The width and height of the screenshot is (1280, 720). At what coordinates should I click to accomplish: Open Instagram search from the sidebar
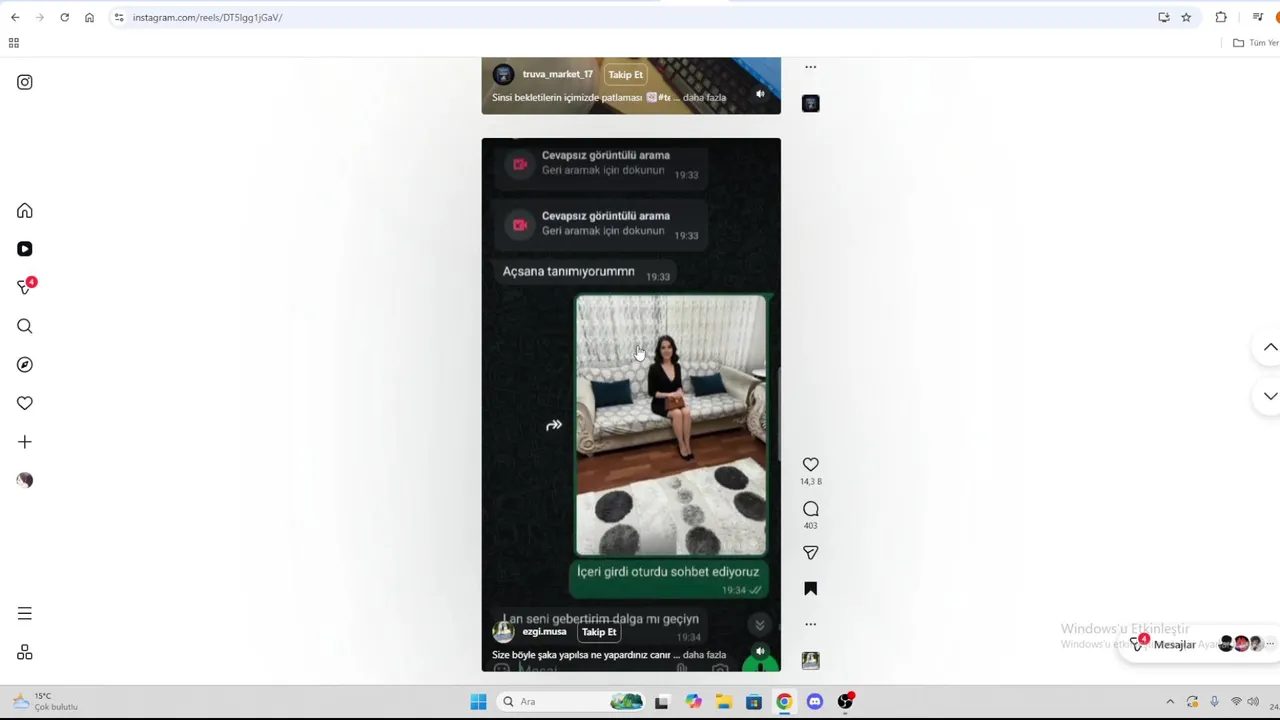coord(25,326)
